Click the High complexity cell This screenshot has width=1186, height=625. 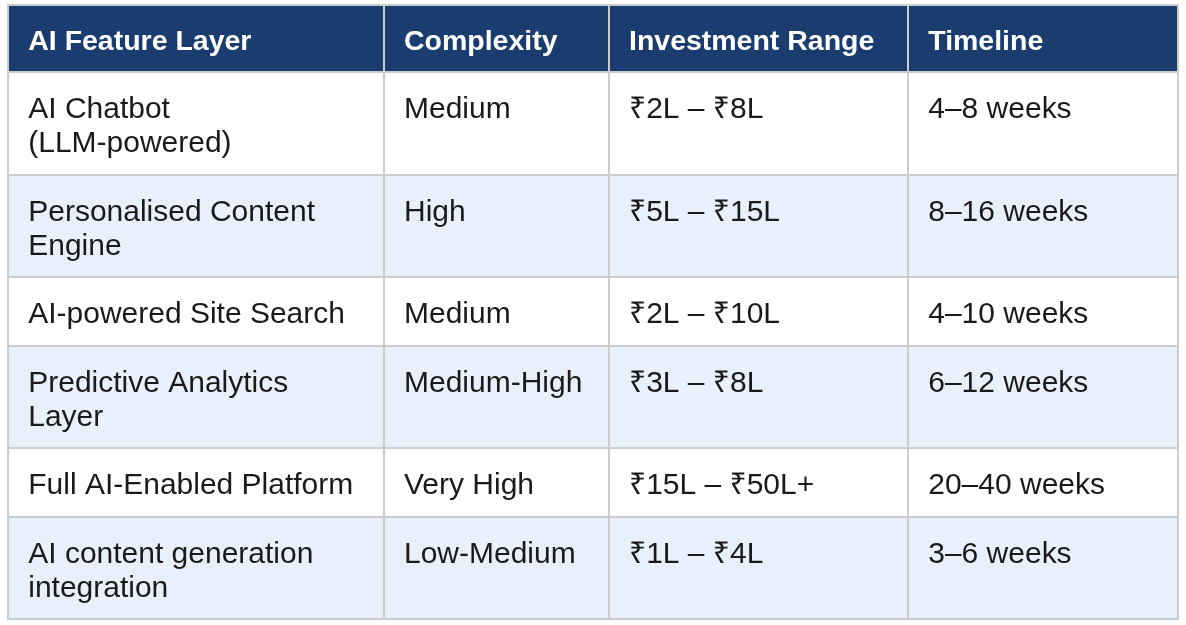click(435, 211)
